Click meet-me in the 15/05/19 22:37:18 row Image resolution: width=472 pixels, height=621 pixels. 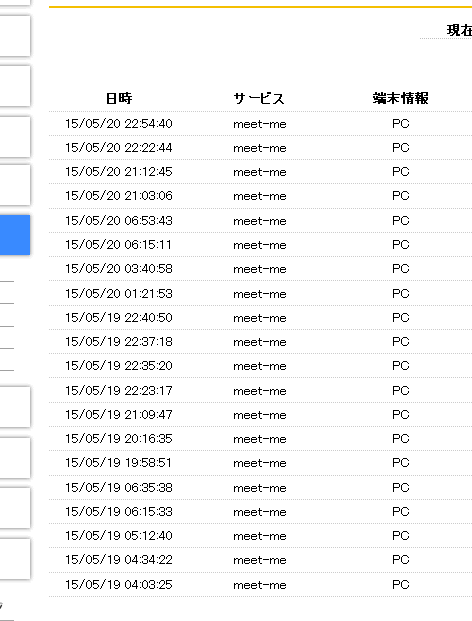click(x=259, y=342)
